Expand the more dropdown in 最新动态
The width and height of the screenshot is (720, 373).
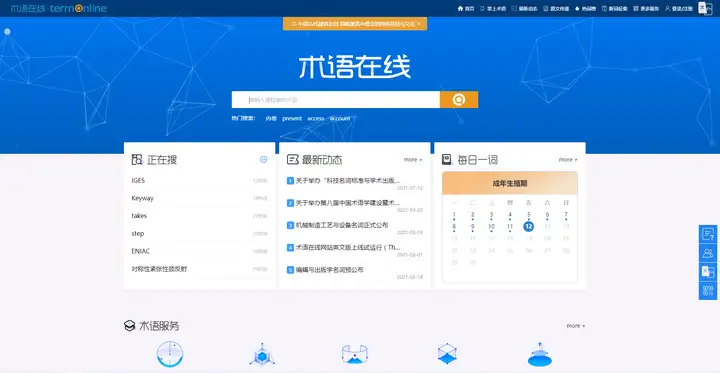pos(413,160)
